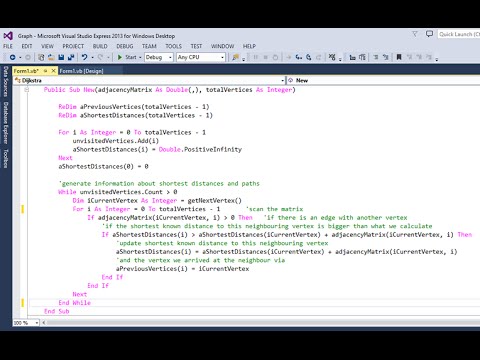The height and width of the screenshot is (360, 480).
Task: Open the Toolbox side panel tab
Action: tap(6, 158)
